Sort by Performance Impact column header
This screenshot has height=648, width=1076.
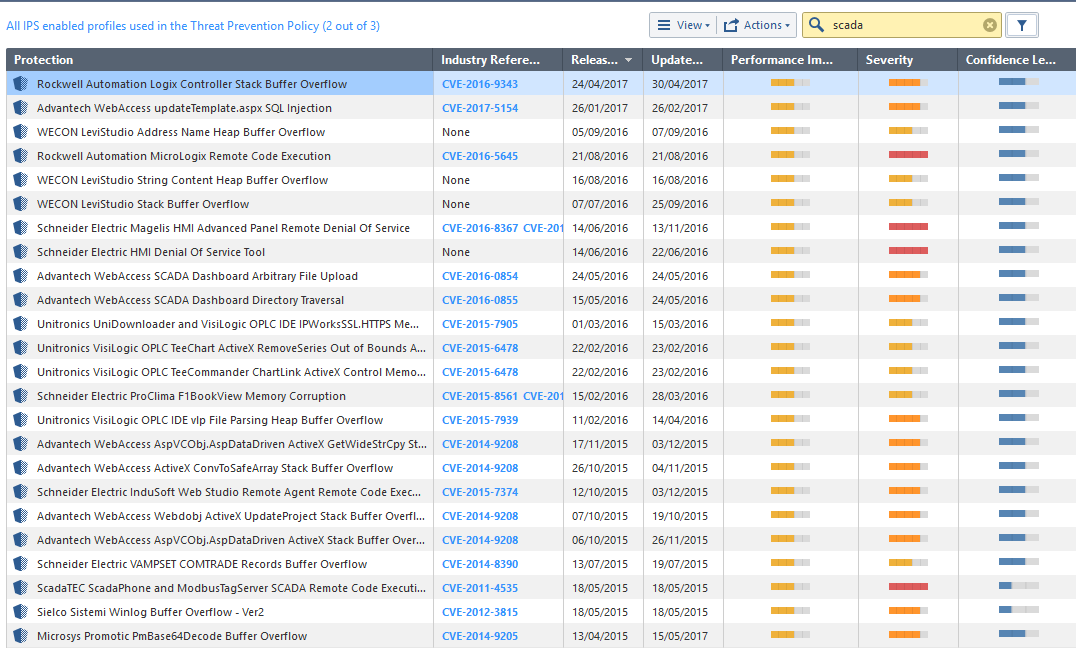click(x=790, y=60)
